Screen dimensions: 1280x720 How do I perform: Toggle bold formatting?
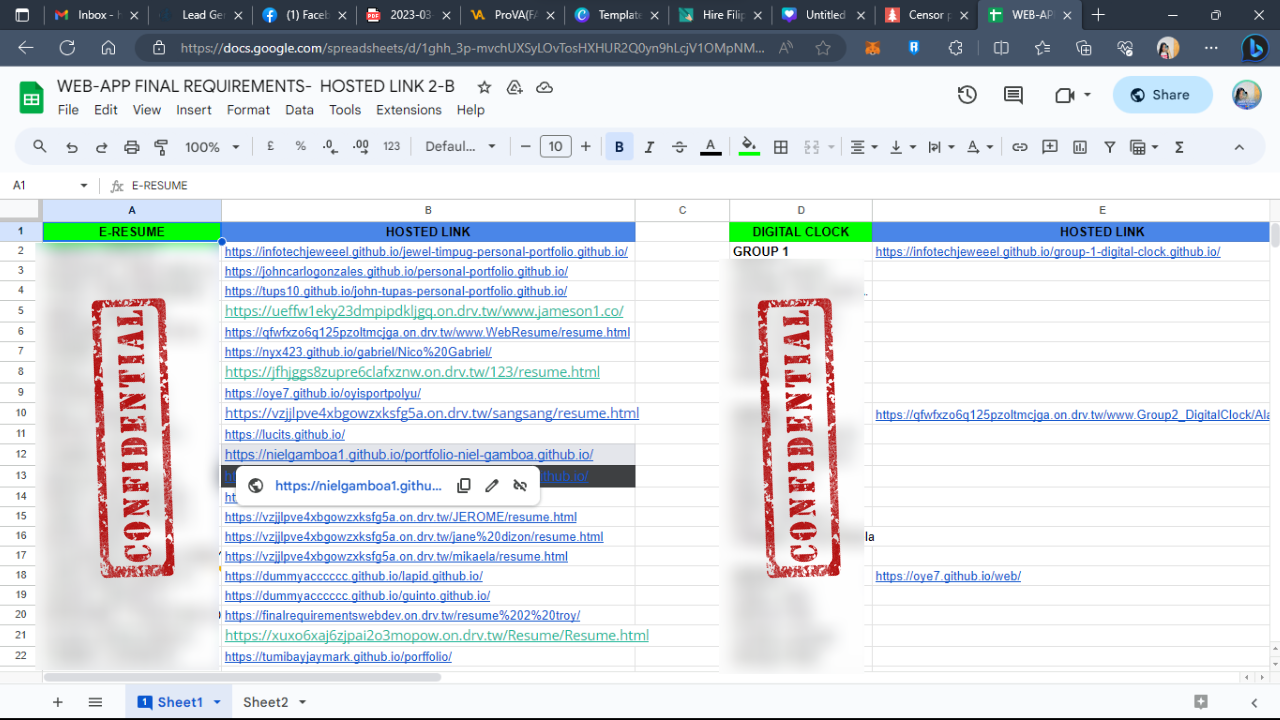point(619,147)
